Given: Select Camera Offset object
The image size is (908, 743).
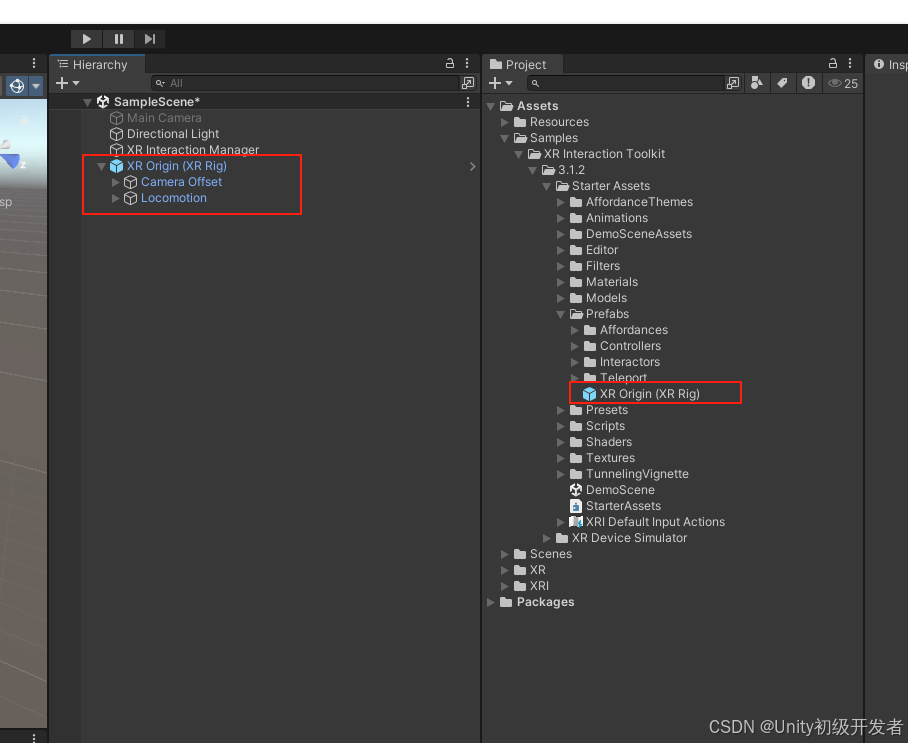Looking at the screenshot, I should [181, 182].
